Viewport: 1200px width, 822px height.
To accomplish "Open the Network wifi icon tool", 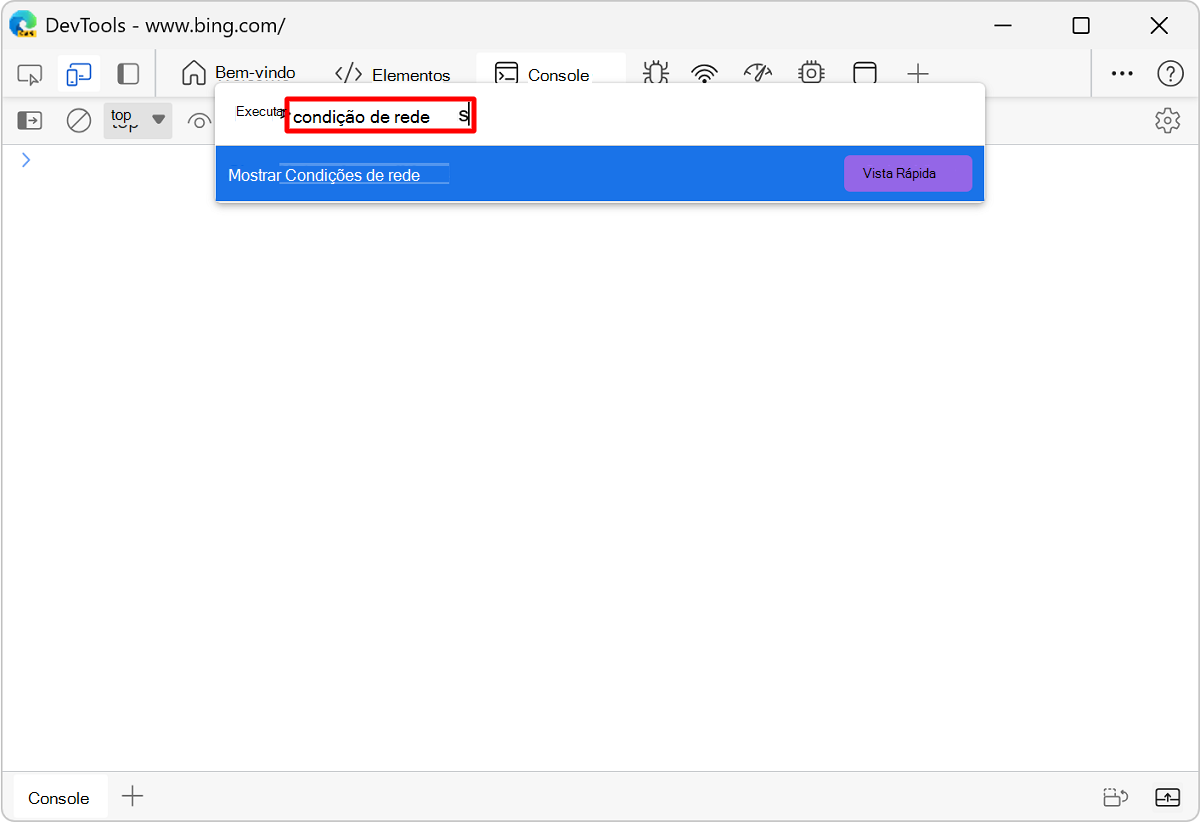I will [706, 74].
